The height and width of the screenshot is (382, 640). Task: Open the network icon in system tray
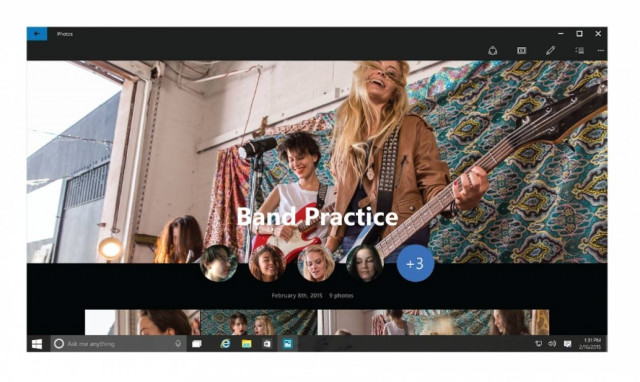click(539, 344)
